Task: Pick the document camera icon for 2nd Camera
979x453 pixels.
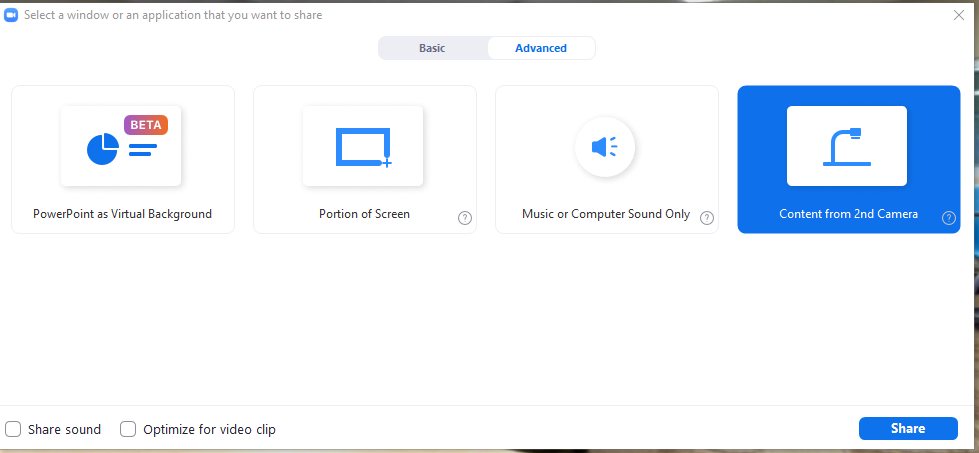Action: pos(846,146)
